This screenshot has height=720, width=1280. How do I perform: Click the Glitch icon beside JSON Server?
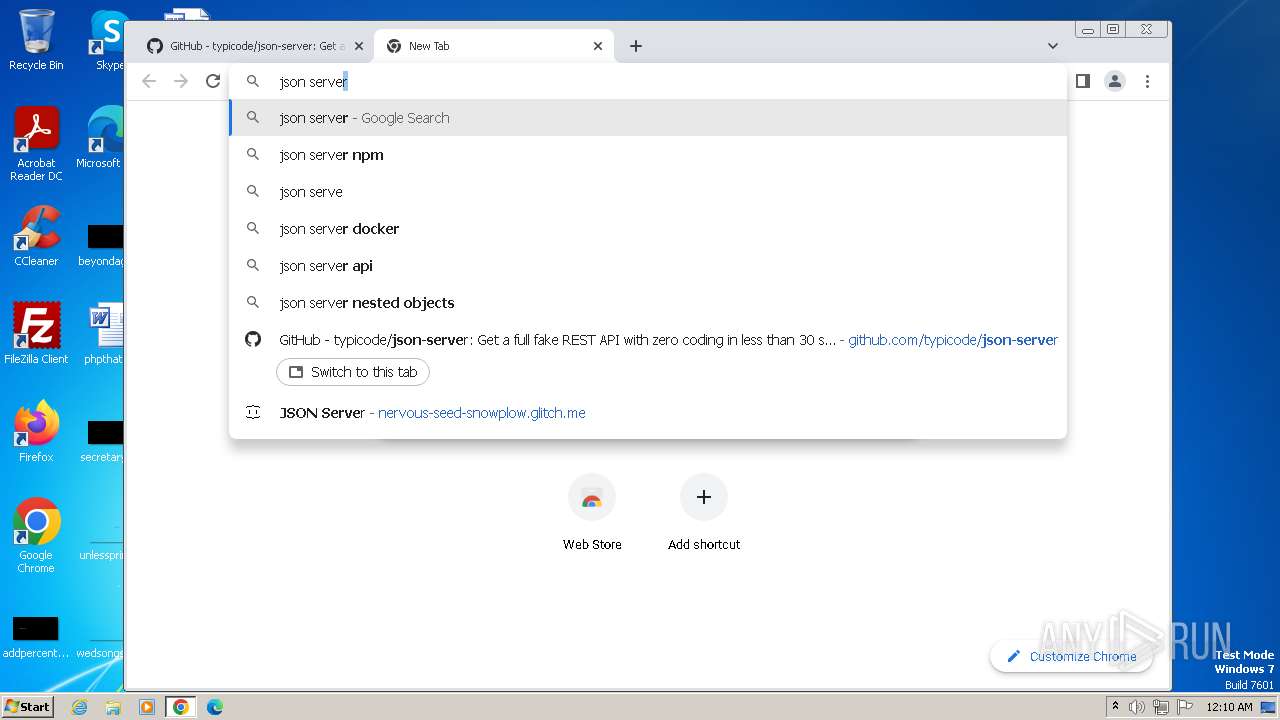[x=253, y=413]
